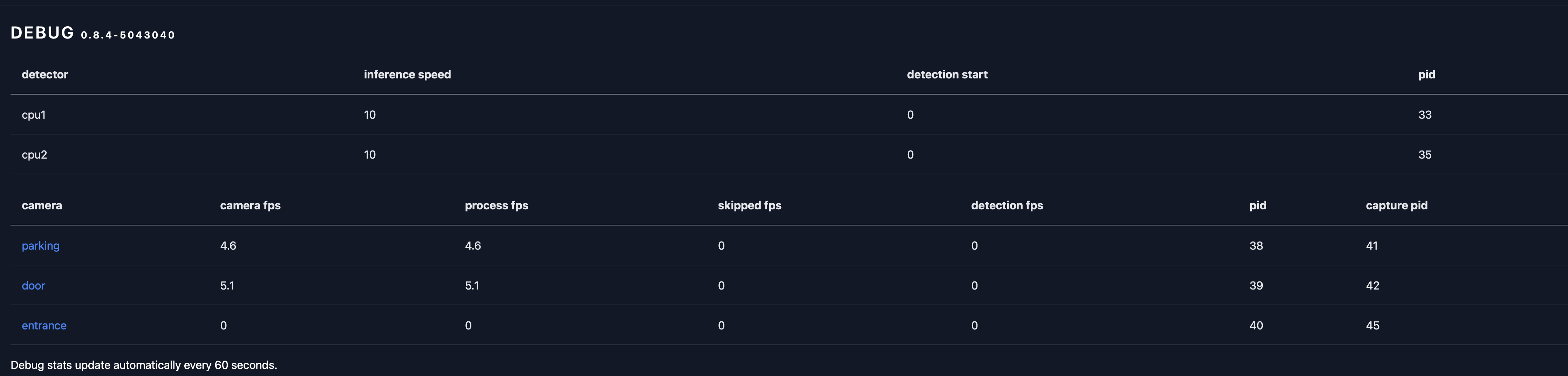This screenshot has width=1568, height=376.
Task: Click door process fps value 5.1
Action: tap(472, 285)
